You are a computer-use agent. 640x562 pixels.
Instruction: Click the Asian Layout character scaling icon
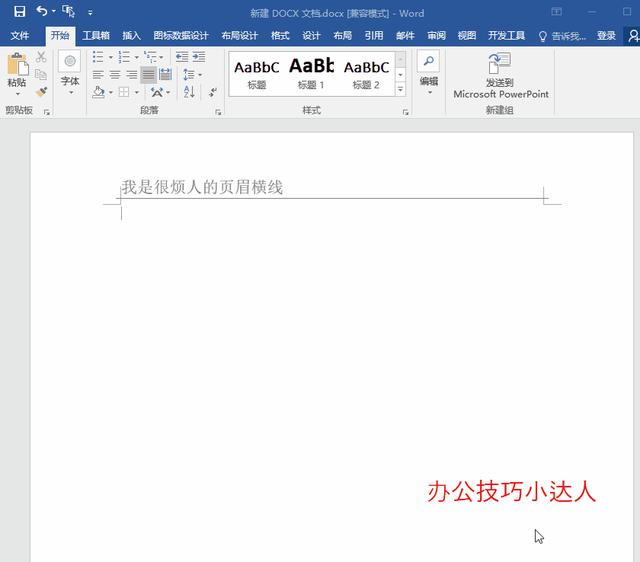(157, 92)
